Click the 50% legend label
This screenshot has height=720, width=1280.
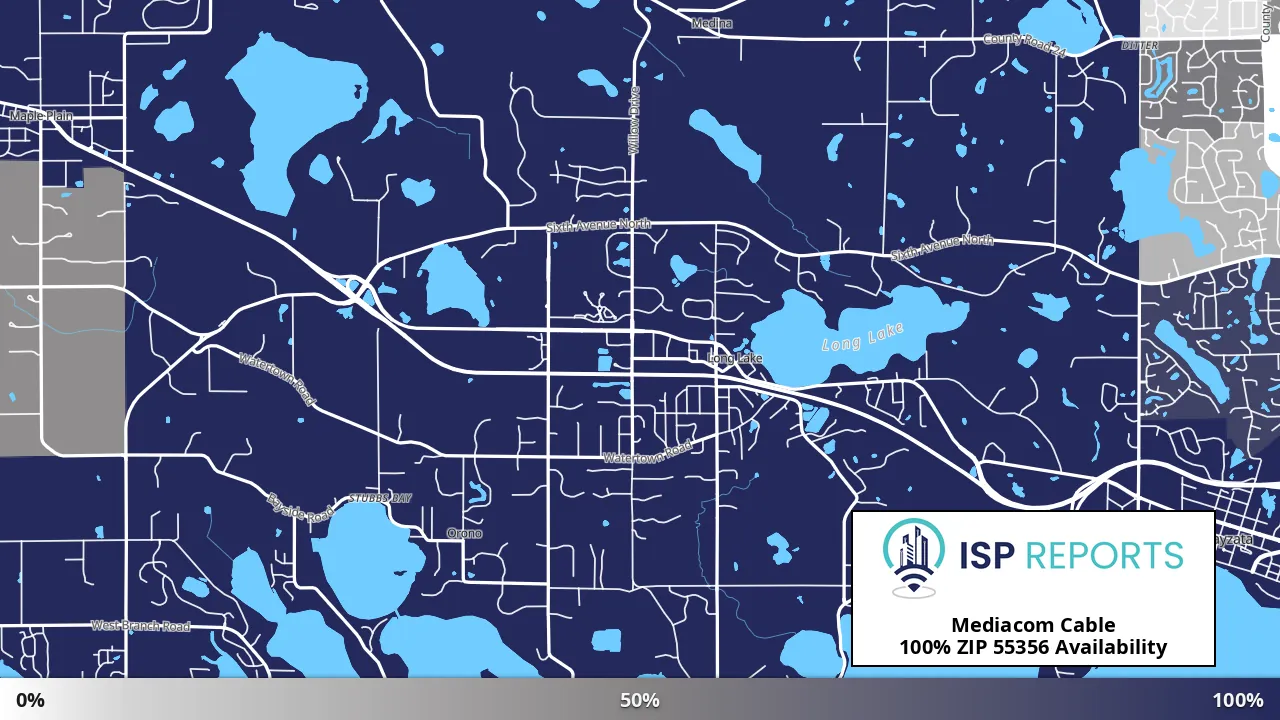[x=640, y=700]
